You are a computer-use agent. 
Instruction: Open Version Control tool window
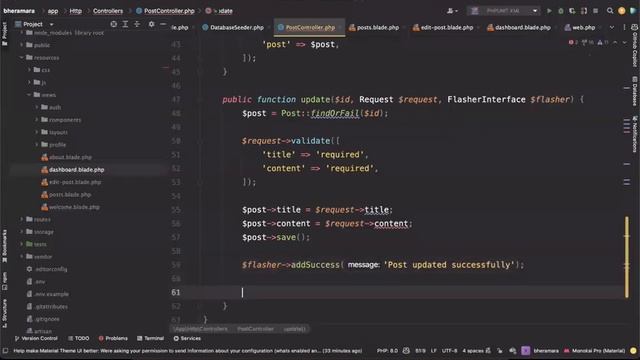tap(36, 338)
